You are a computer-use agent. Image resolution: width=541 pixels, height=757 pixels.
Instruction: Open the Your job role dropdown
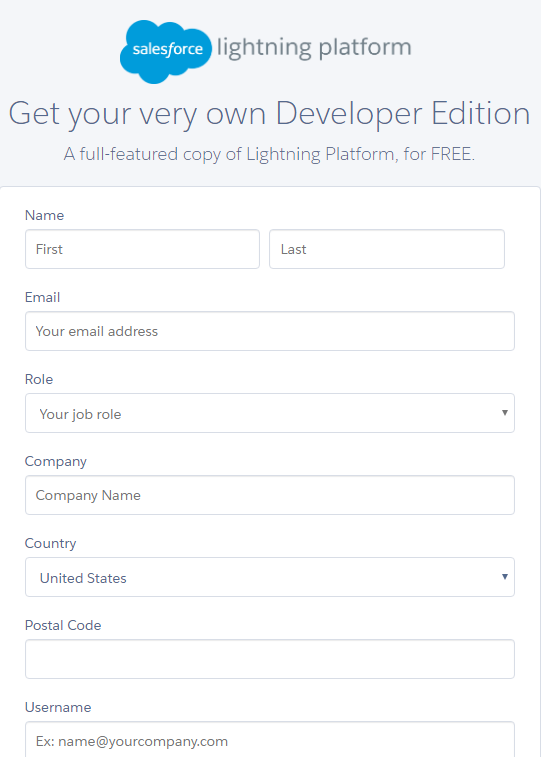(270, 413)
